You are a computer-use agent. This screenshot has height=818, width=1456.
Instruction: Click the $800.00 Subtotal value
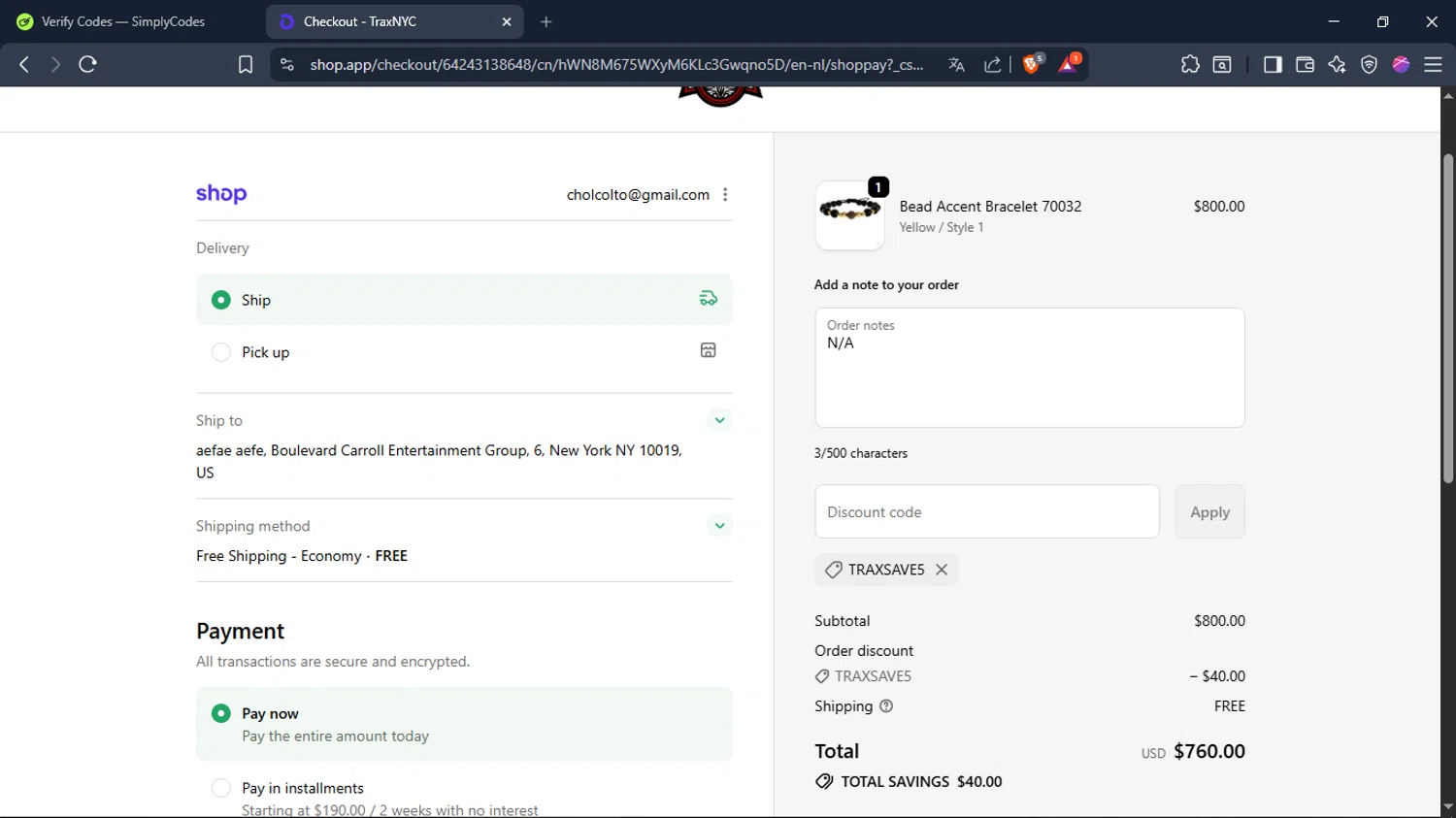point(1219,621)
